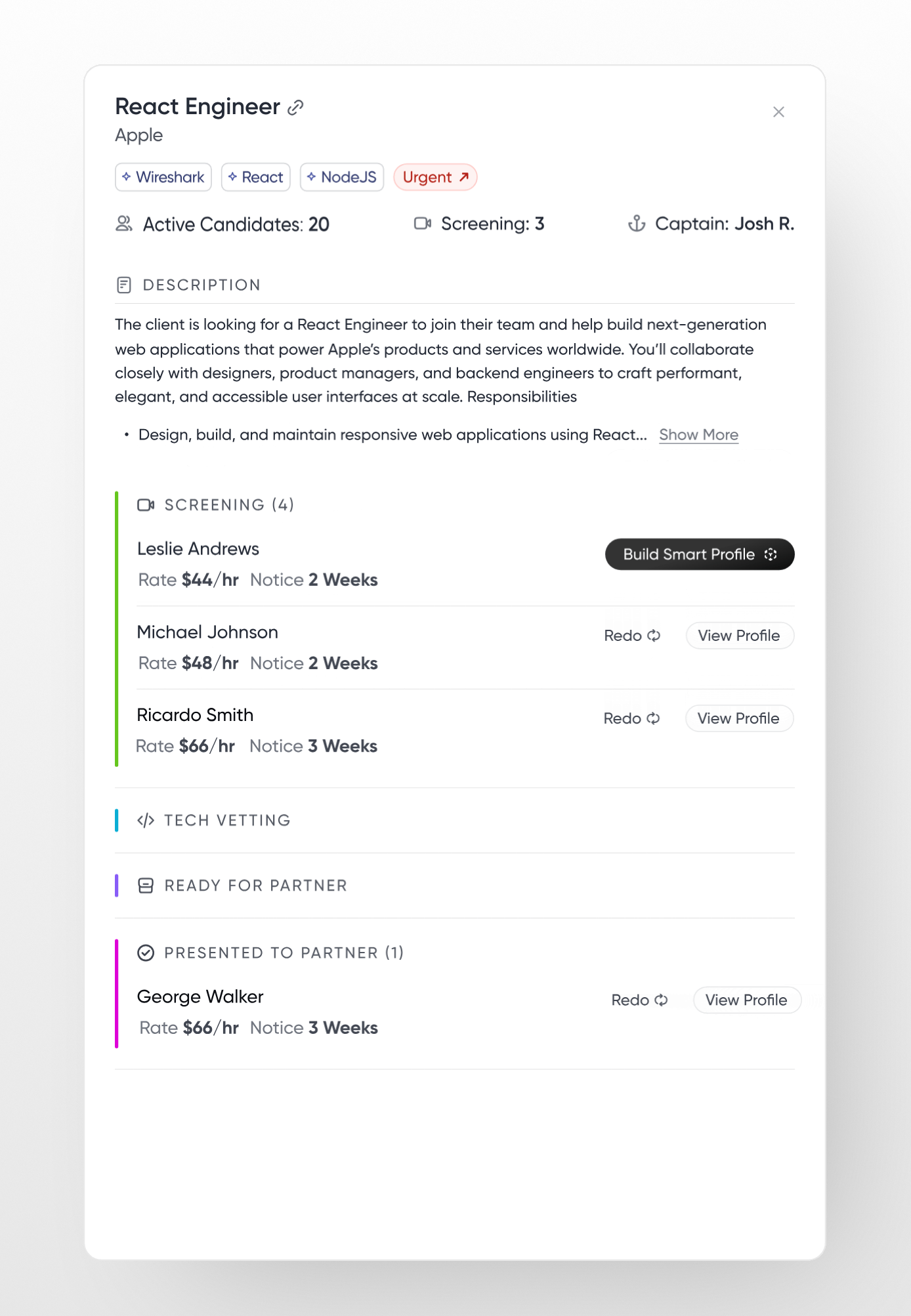
Task: Click the people icon next to Active Candidates
Action: 124,224
